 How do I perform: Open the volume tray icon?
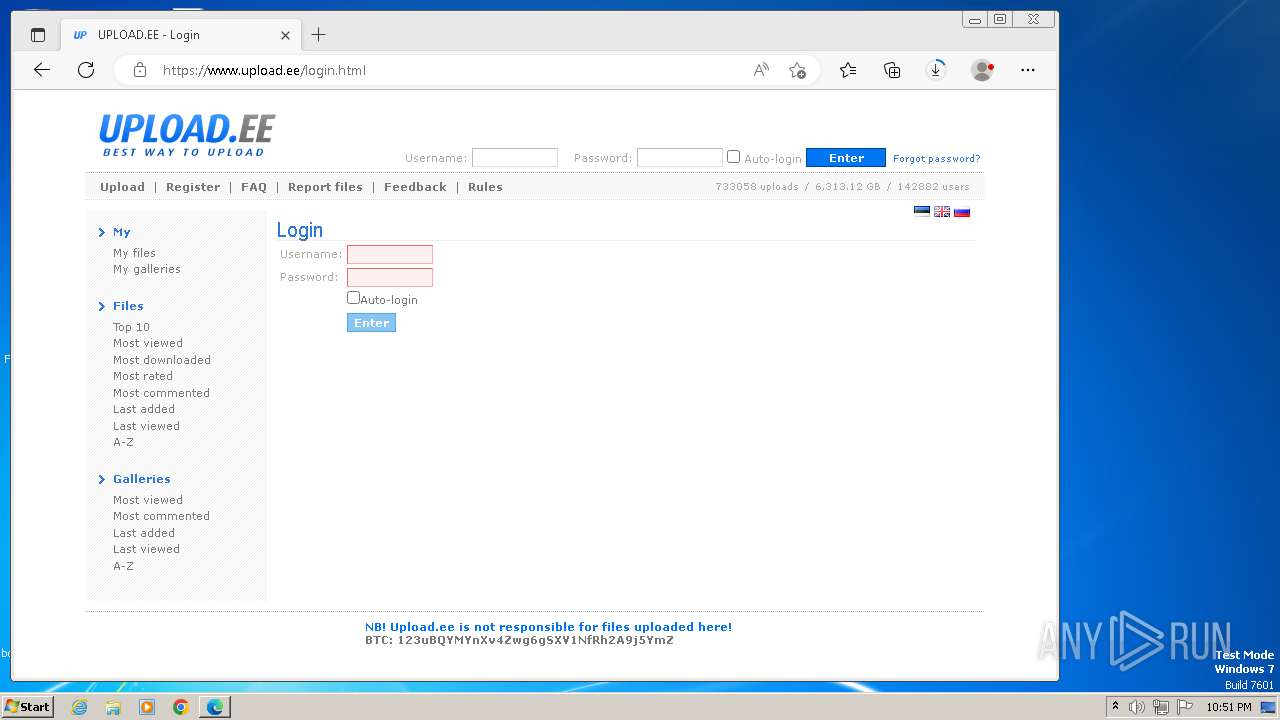click(1137, 707)
